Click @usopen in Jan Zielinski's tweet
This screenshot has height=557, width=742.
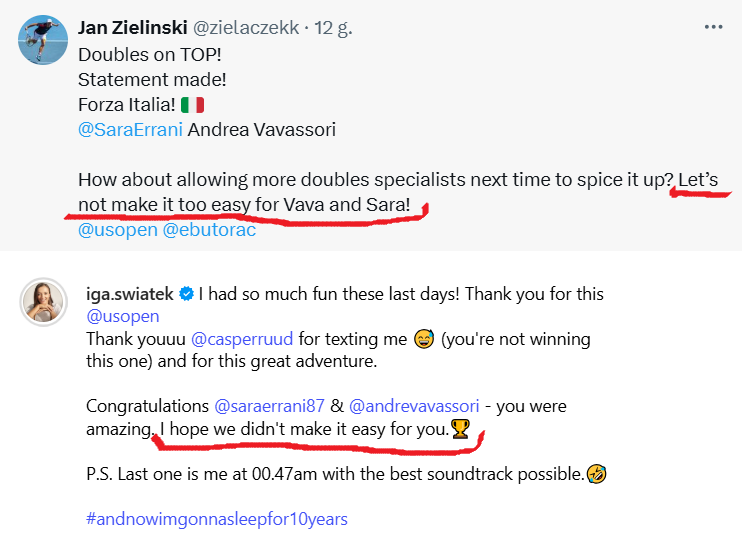tap(117, 230)
